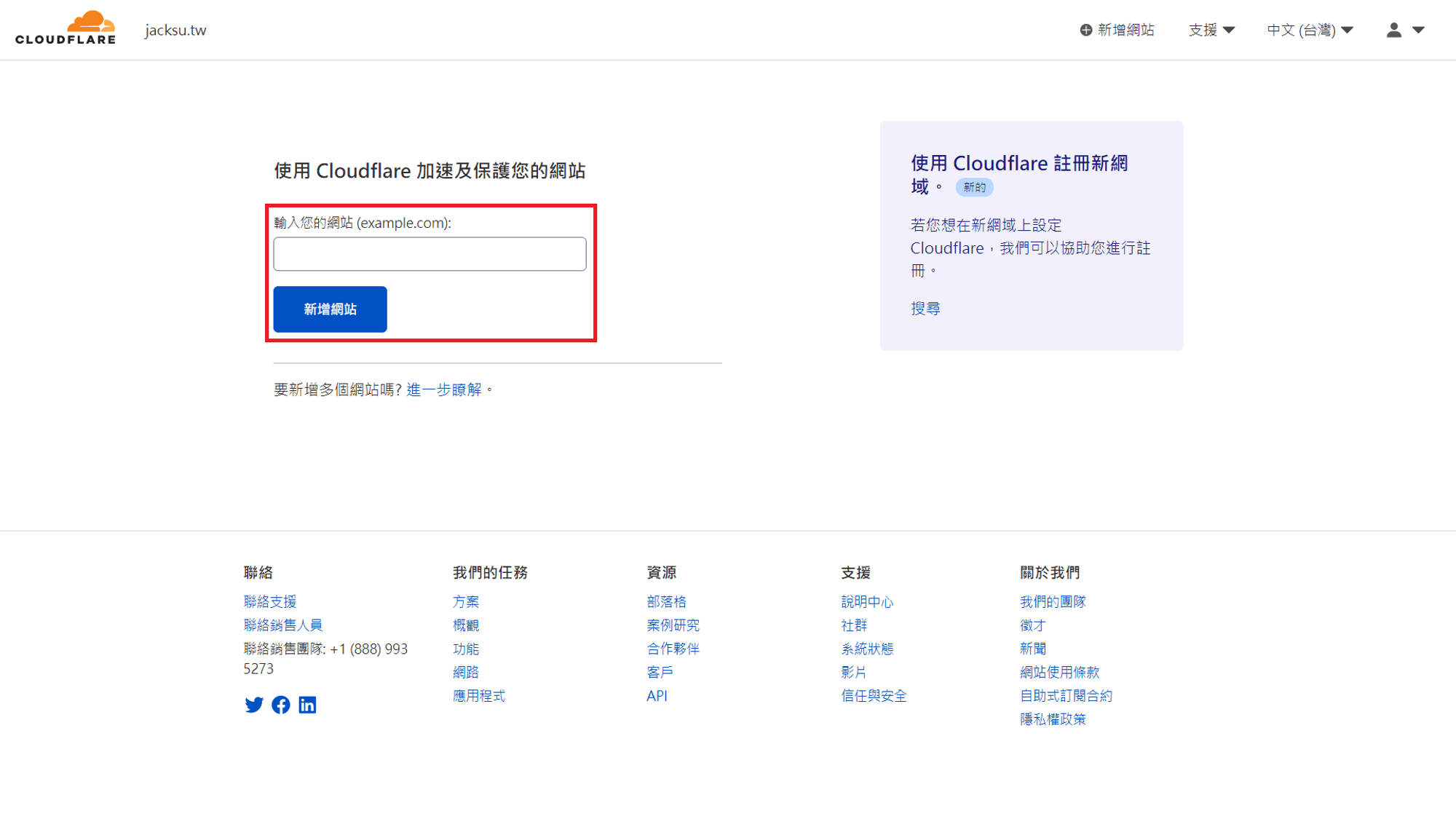1456x819 pixels.
Task: Open the 進一步瞭解 link
Action: 444,389
